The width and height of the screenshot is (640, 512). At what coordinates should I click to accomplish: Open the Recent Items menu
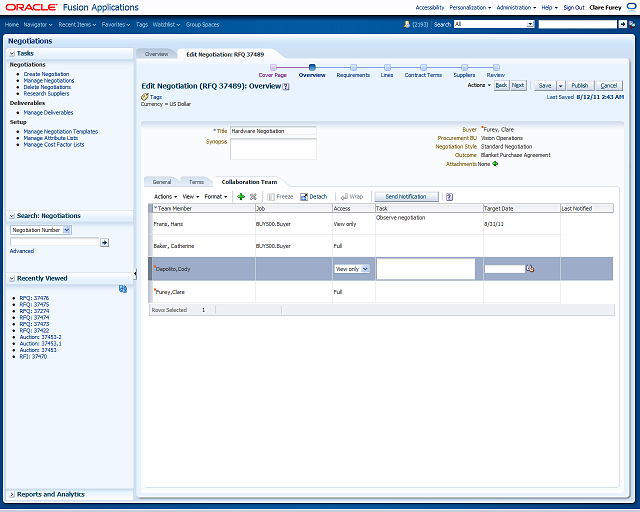[x=77, y=24]
